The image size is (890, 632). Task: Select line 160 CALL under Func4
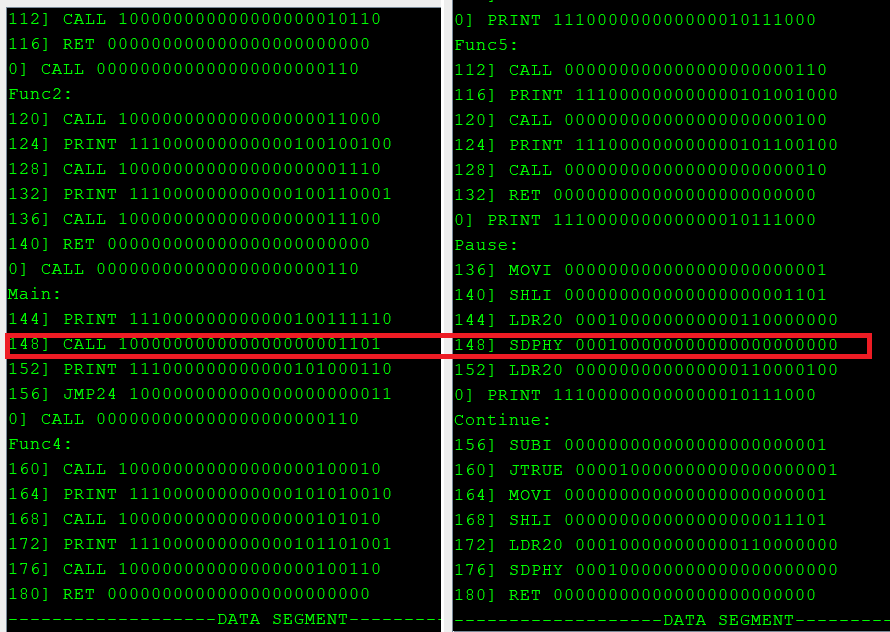(x=194, y=468)
